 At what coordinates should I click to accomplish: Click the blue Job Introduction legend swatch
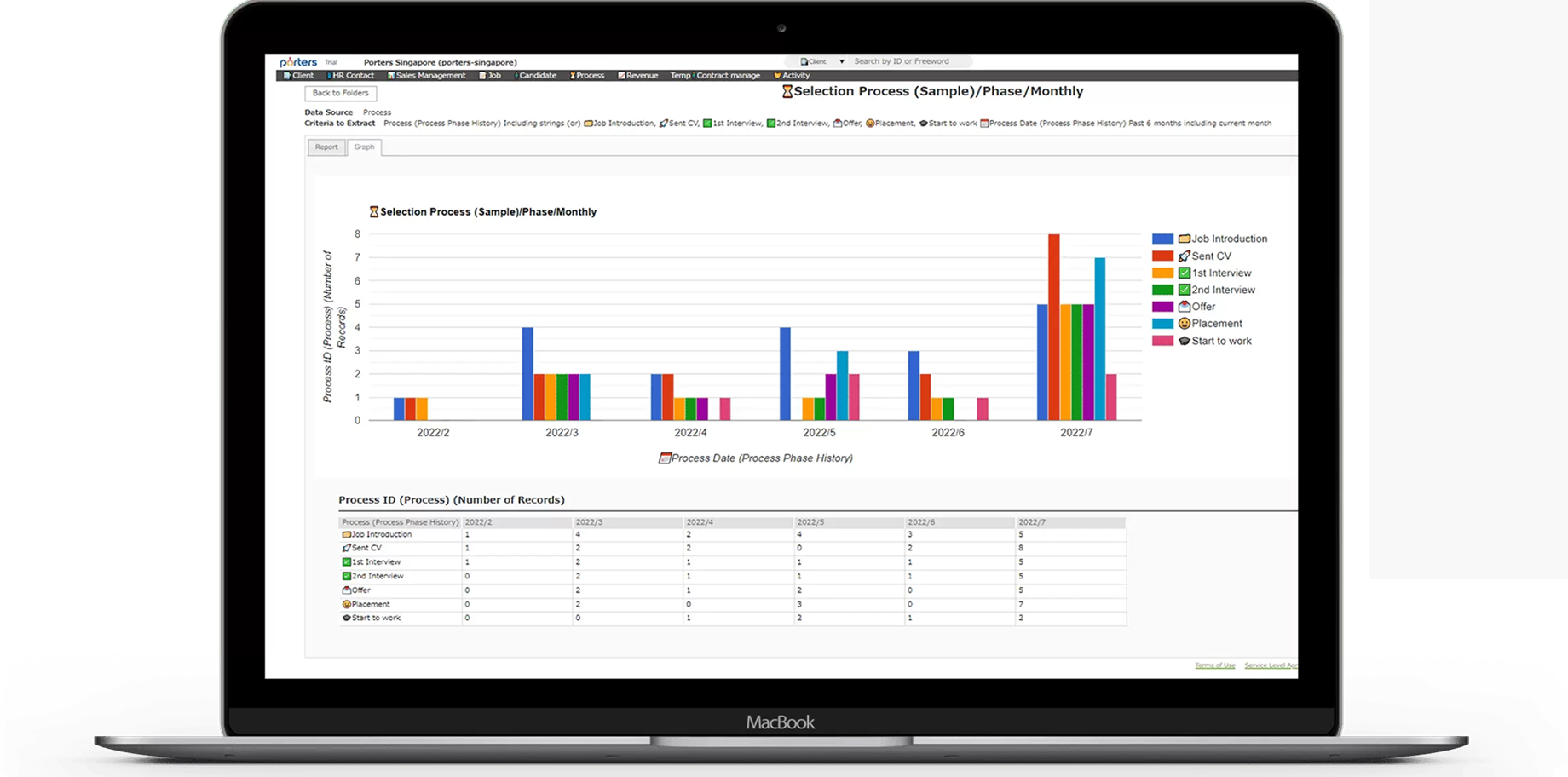(x=1162, y=239)
